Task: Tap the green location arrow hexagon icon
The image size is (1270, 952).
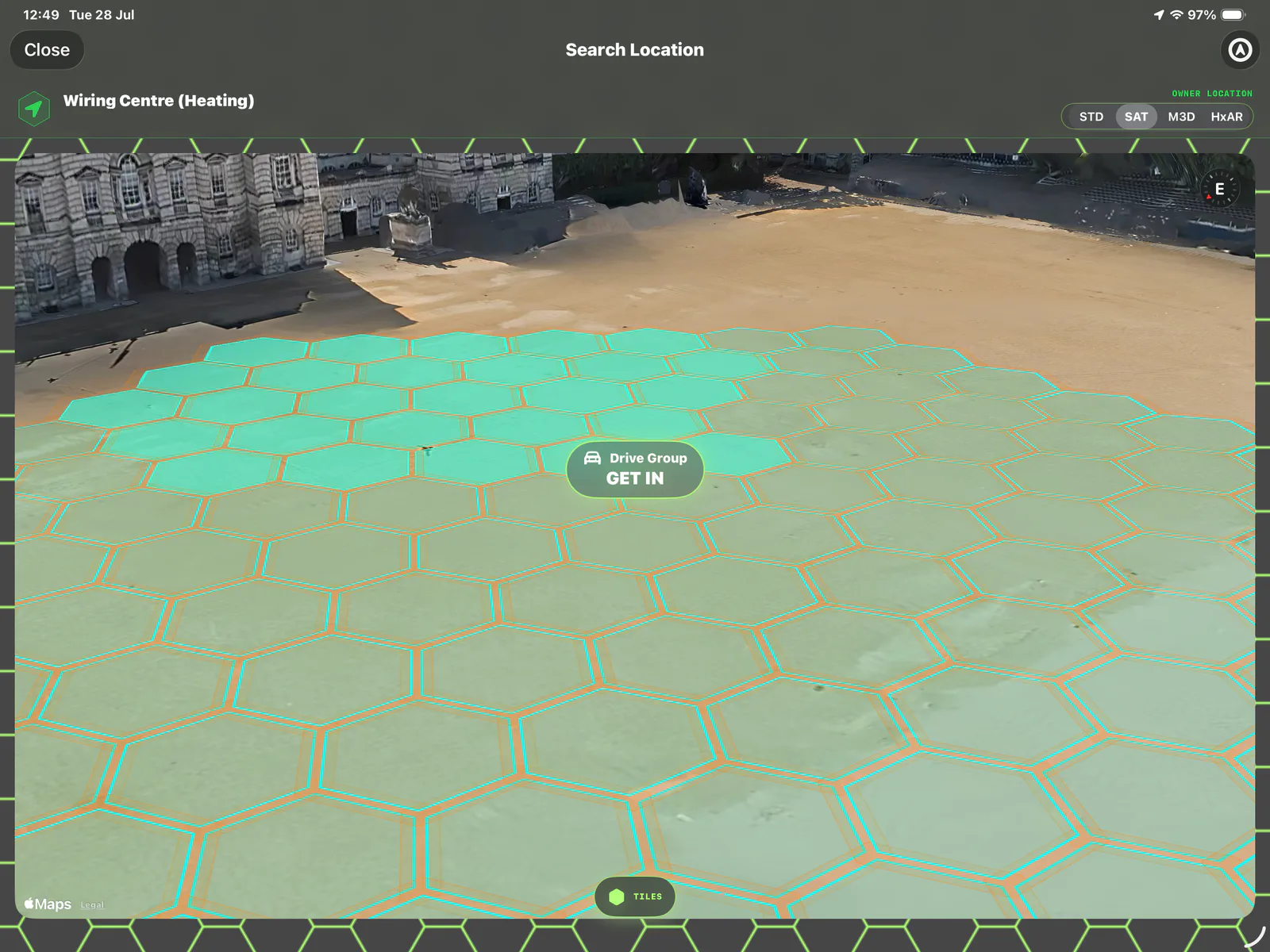Action: click(34, 109)
